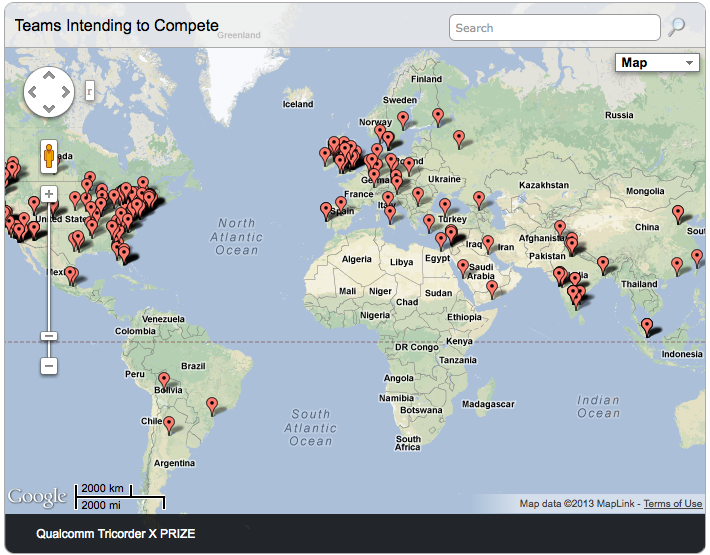Select the pin east of the Black Sea
The height and width of the screenshot is (555, 710).
coord(479,199)
